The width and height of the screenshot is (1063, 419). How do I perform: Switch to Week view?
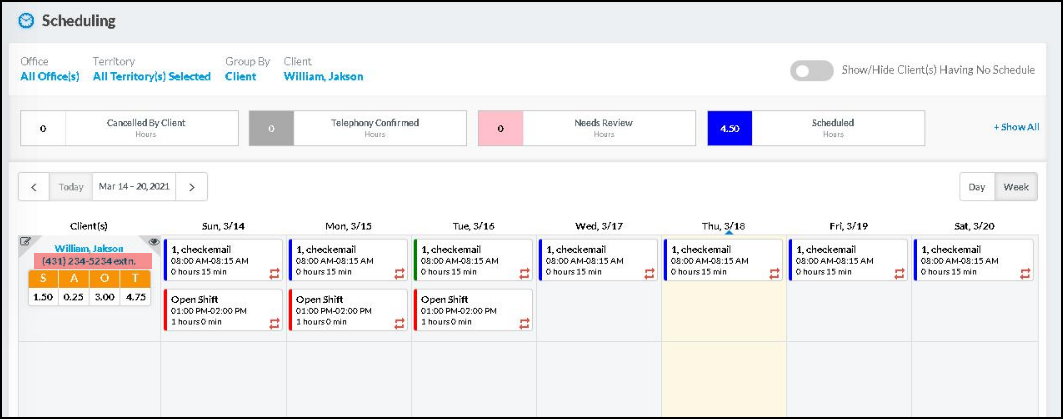pos(1016,187)
